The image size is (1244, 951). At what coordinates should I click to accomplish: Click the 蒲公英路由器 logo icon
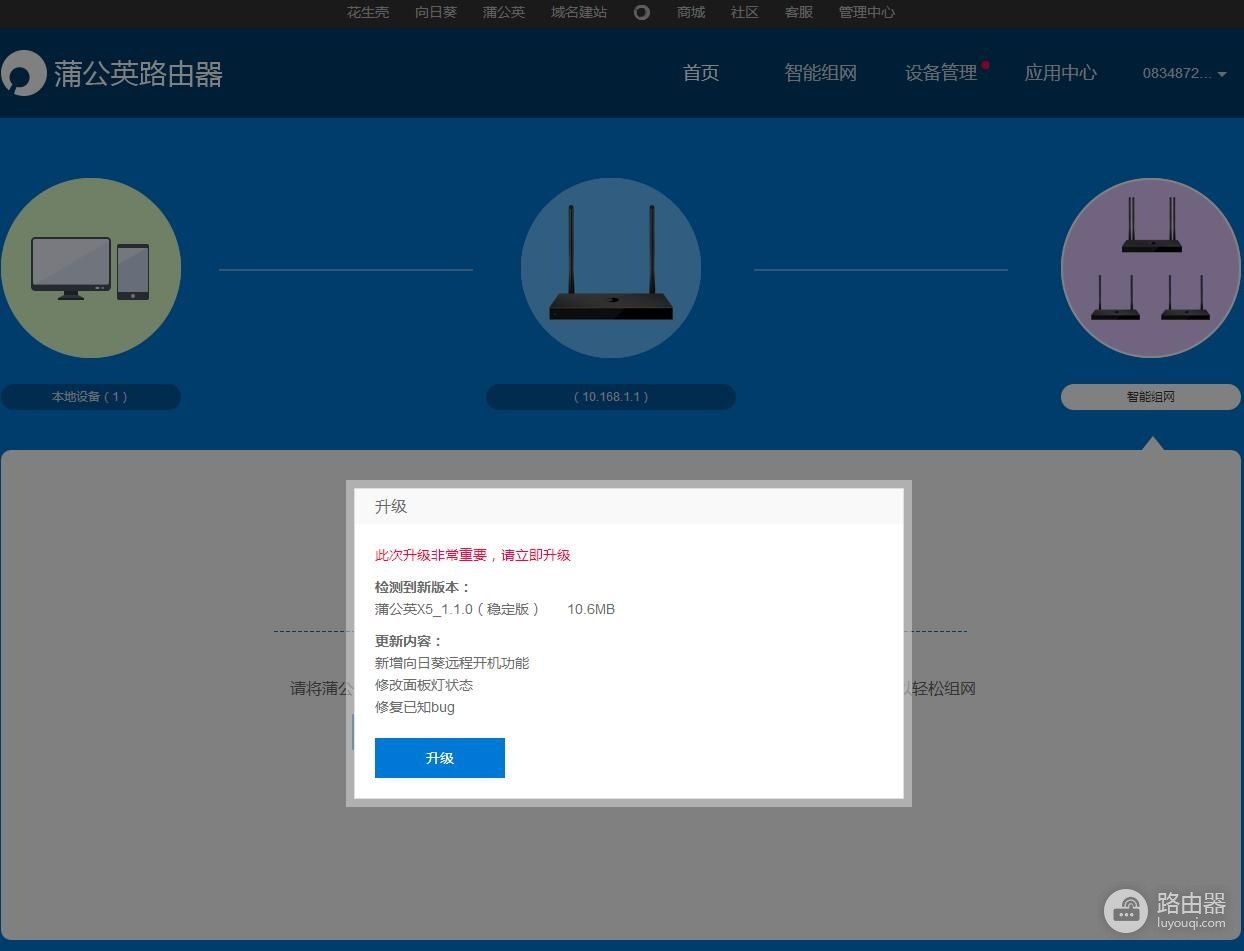23,73
